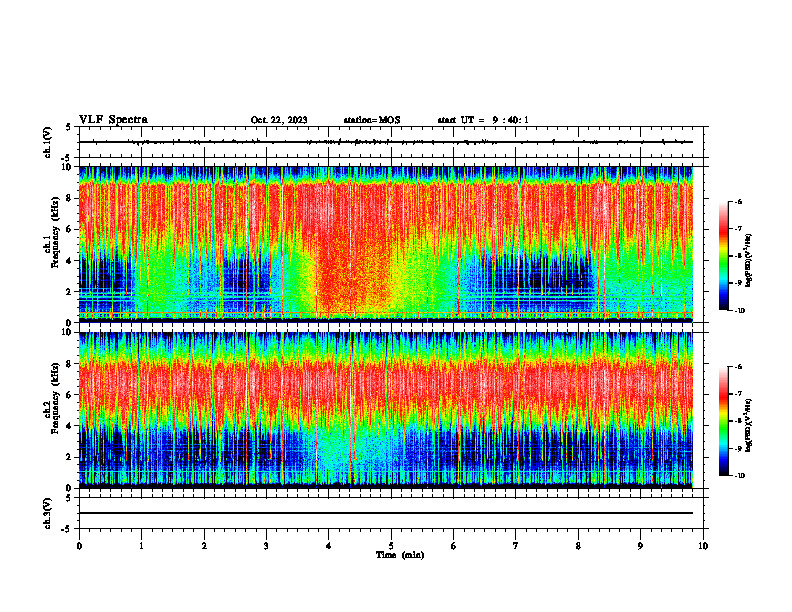This screenshot has width=792, height=612.
Task: Click the "8" tick on ch.1 frequency axis
Action: point(70,198)
